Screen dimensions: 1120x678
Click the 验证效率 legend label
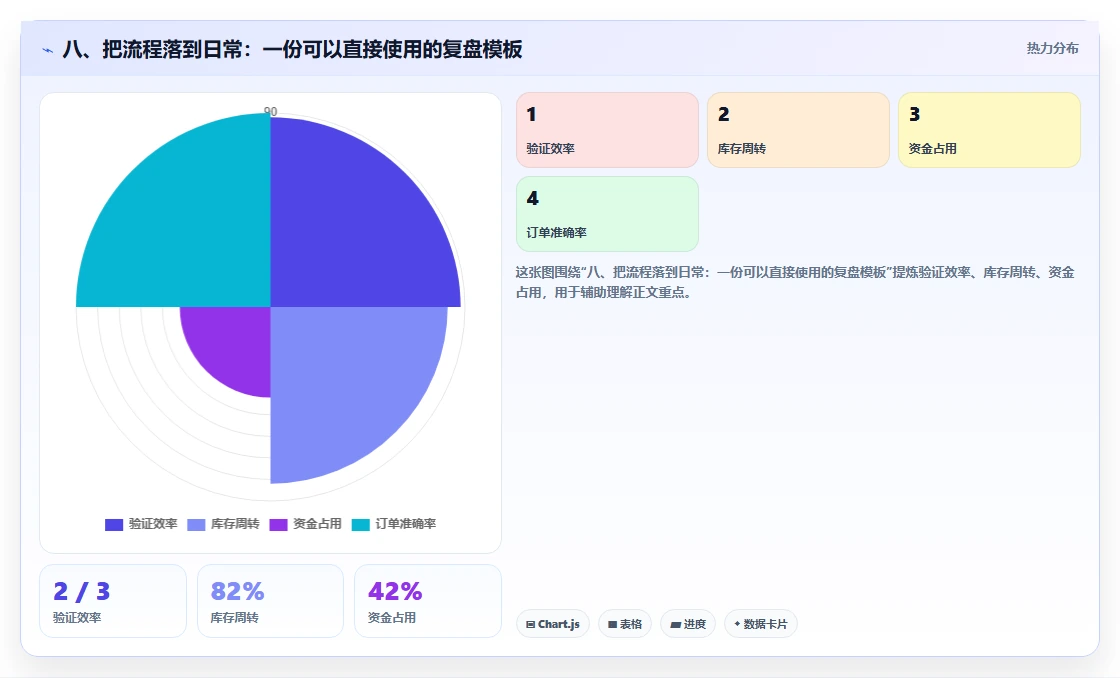[x=153, y=524]
